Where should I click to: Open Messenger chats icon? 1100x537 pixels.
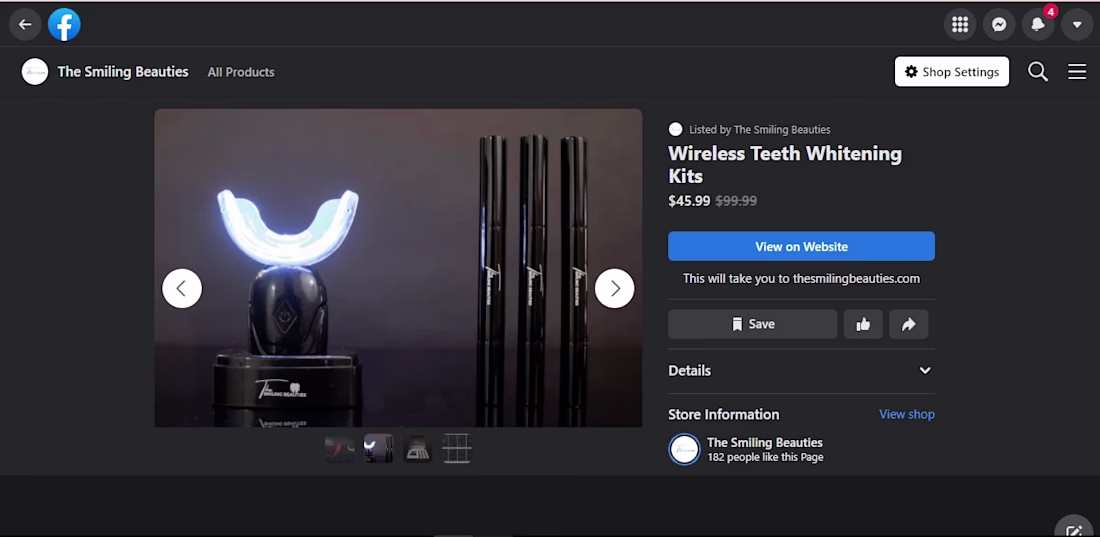pyautogui.click(x=999, y=25)
